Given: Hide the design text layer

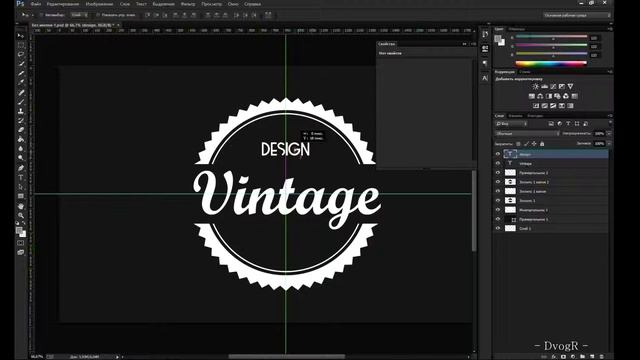Looking at the screenshot, I should point(498,154).
